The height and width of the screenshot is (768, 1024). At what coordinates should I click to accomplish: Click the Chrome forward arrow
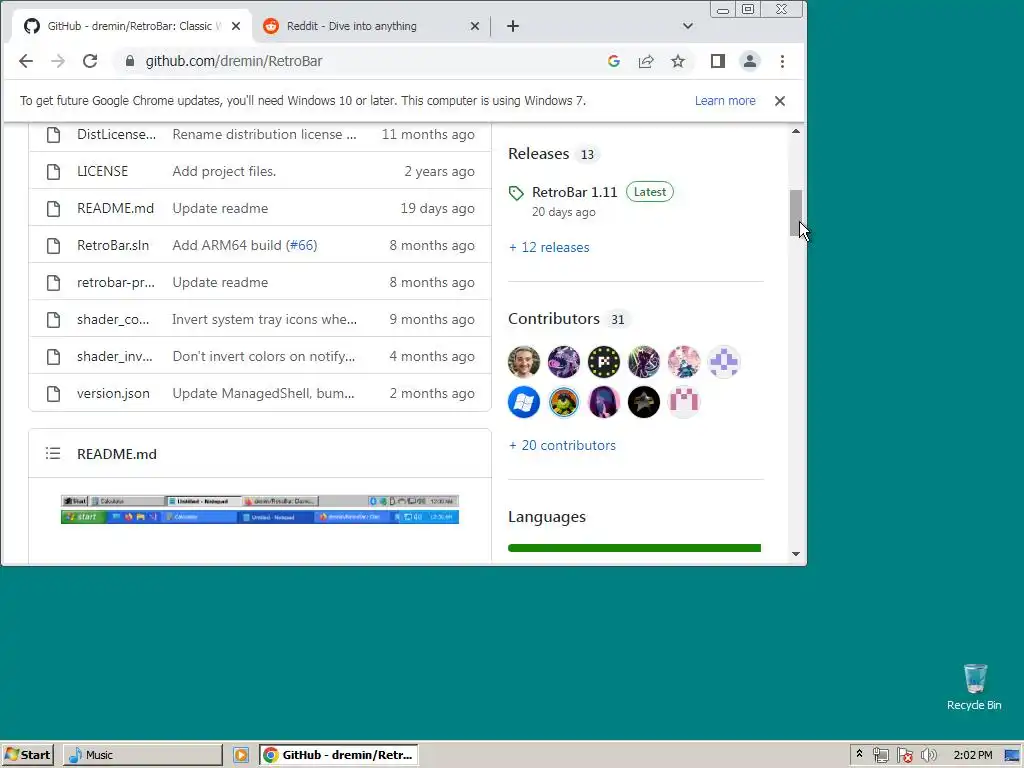pyautogui.click(x=58, y=61)
